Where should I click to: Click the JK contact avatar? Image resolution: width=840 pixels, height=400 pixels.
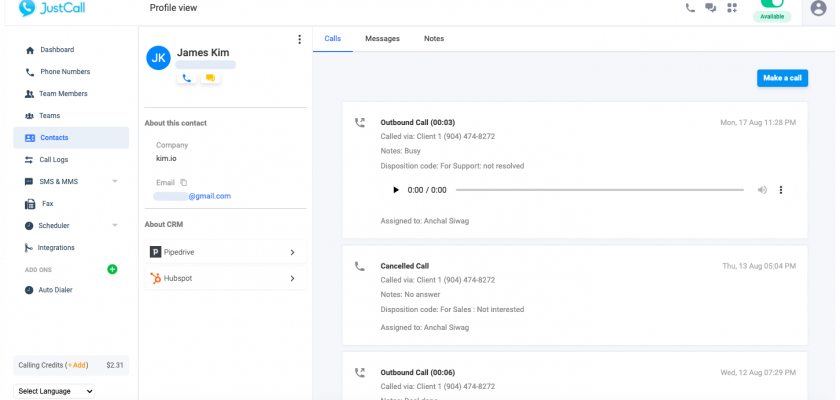(x=159, y=58)
